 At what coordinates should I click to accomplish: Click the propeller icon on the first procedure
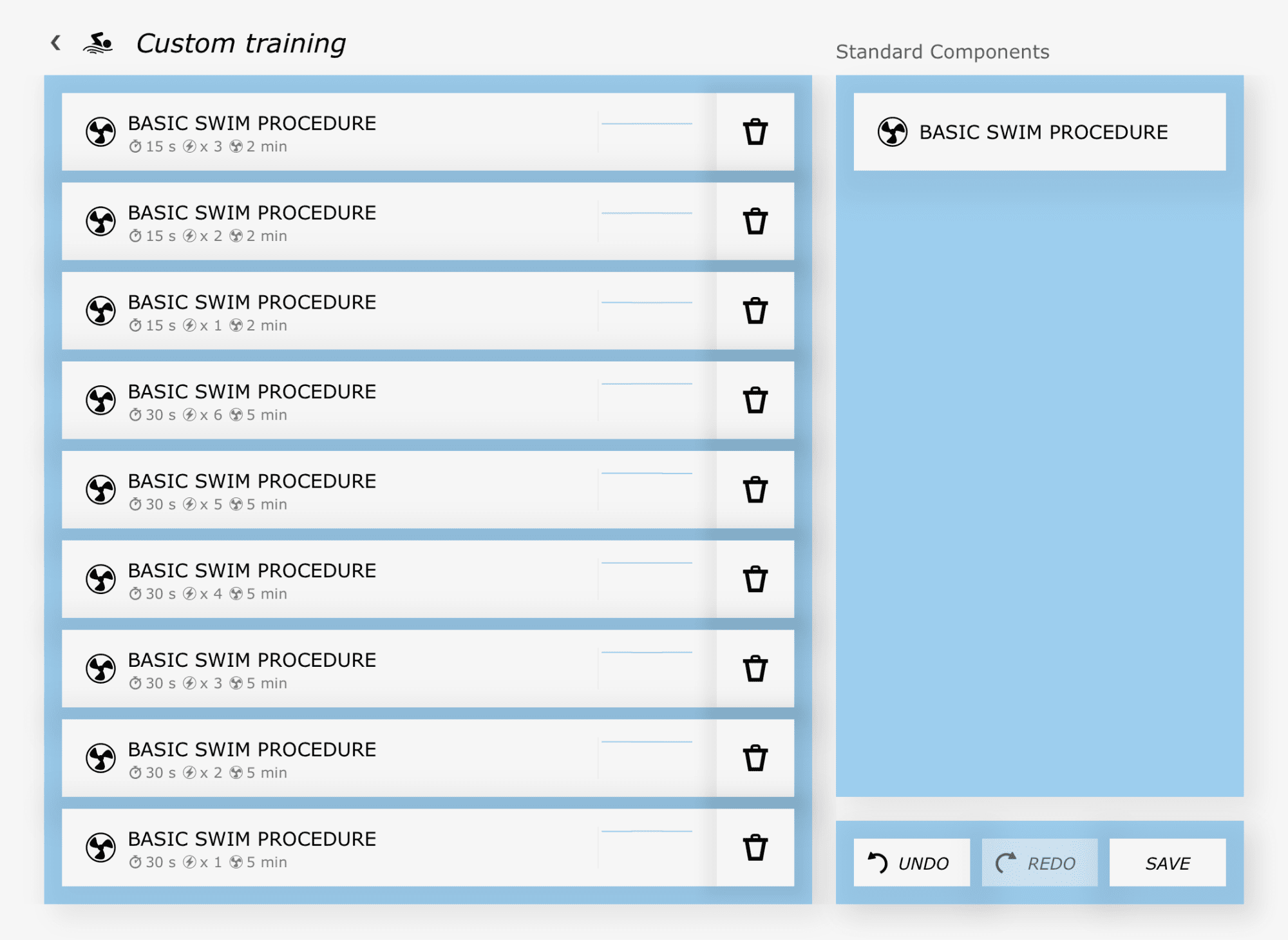coord(102,131)
